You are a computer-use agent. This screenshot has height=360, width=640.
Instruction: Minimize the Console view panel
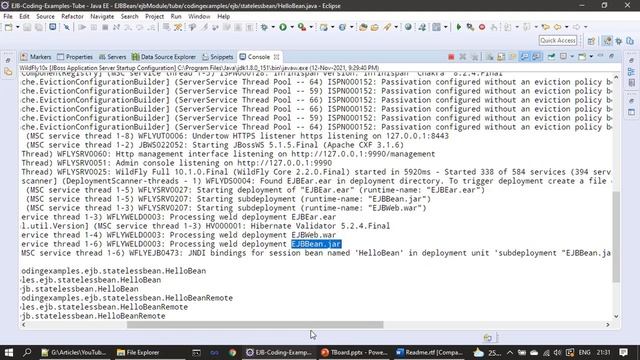[x=600, y=56]
